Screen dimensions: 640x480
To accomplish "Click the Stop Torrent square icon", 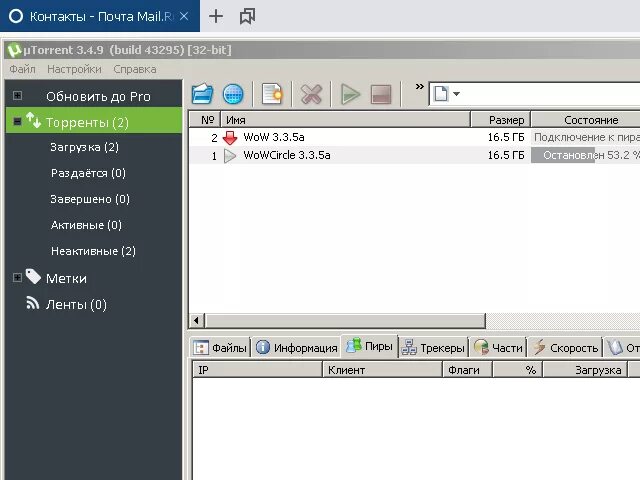I will 381,94.
